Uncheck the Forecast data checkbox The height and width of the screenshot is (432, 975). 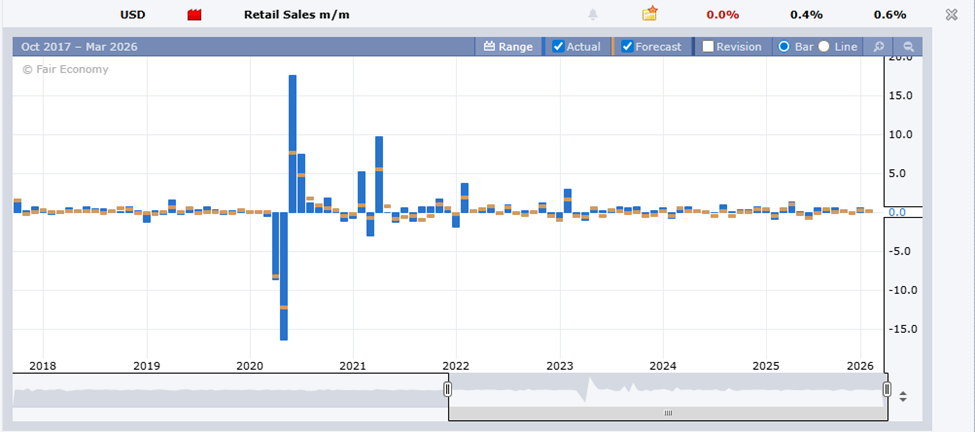[627, 47]
